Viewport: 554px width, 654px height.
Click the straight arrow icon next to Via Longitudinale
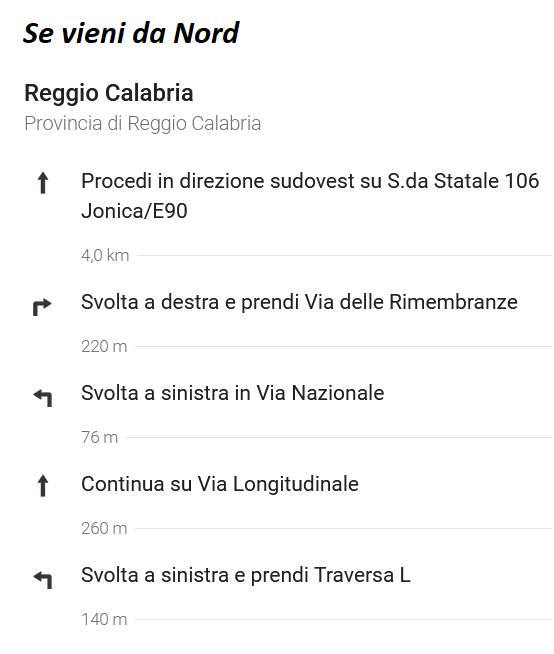pos(43,486)
